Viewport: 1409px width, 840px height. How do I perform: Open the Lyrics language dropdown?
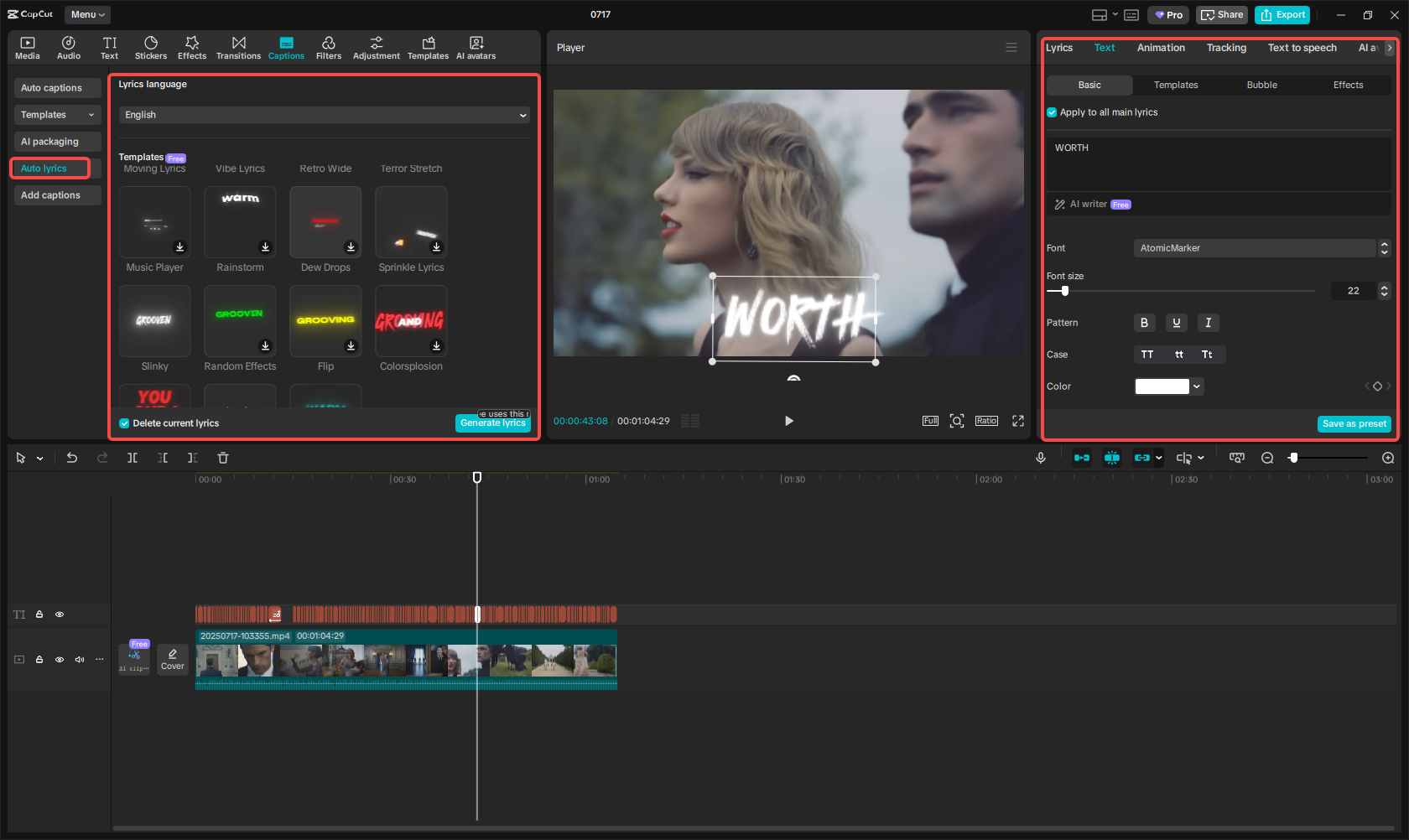coord(324,115)
